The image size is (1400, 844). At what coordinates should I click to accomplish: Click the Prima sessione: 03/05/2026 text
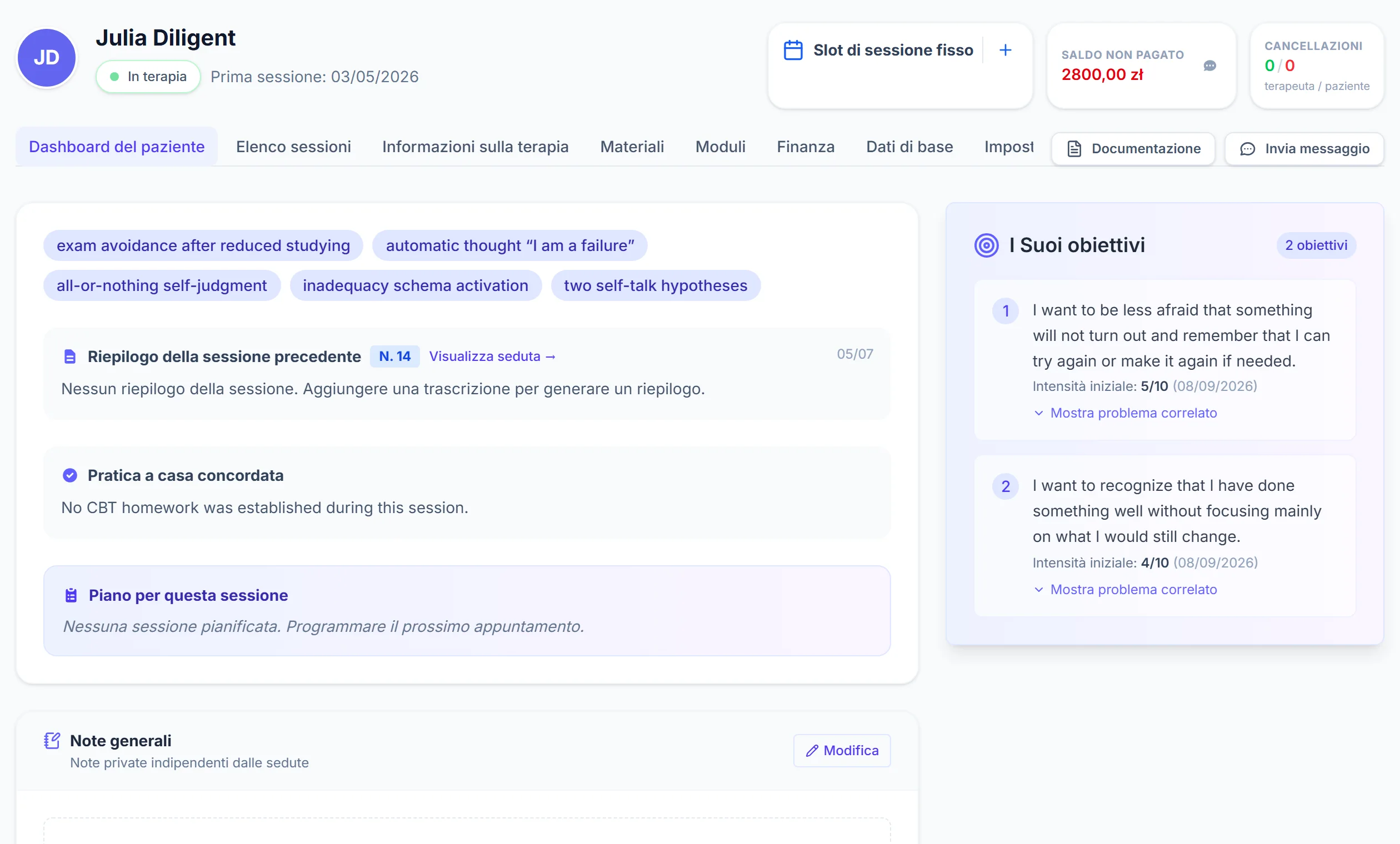pyautogui.click(x=314, y=77)
